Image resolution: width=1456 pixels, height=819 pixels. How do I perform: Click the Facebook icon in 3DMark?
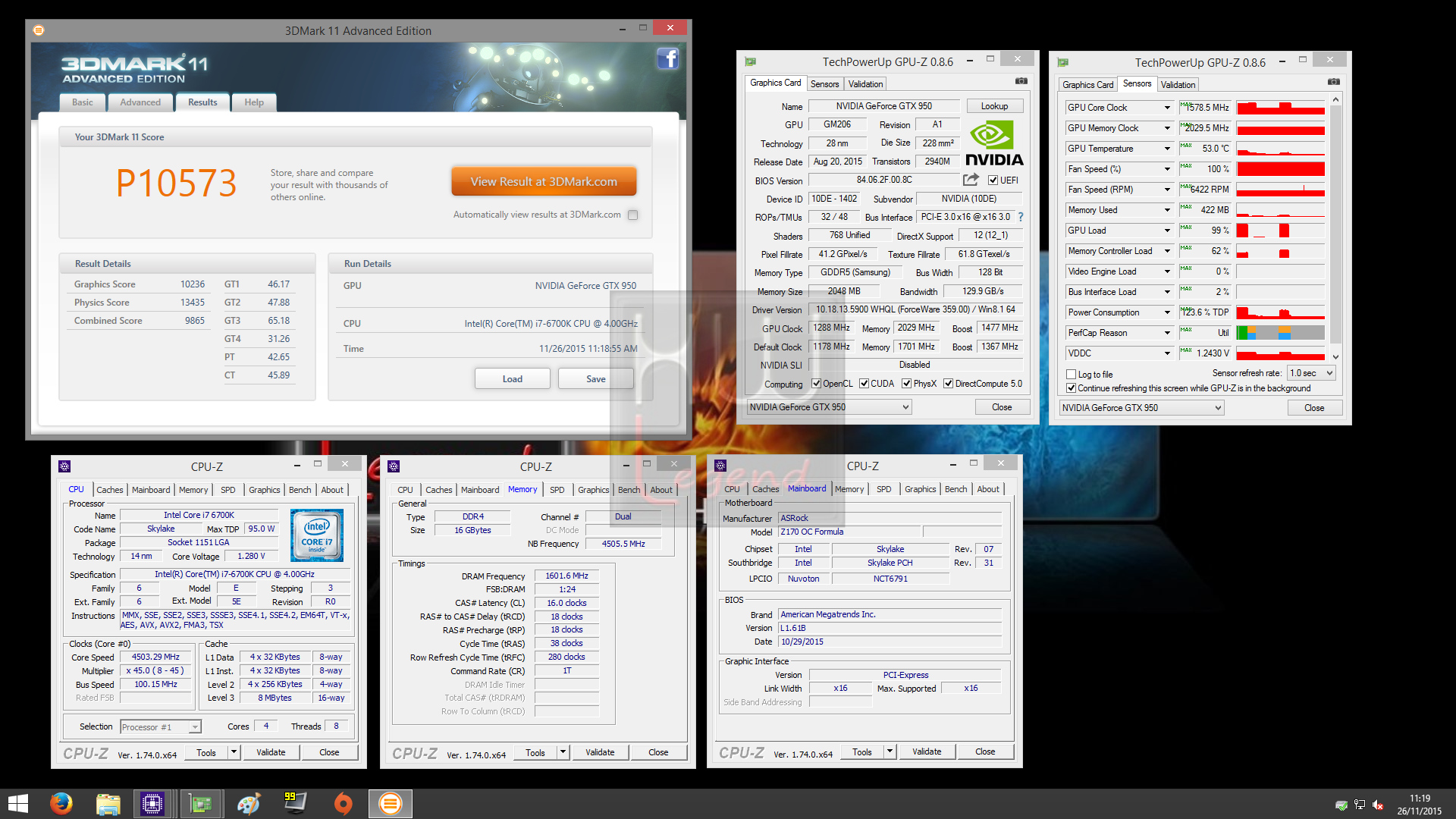coord(667,58)
